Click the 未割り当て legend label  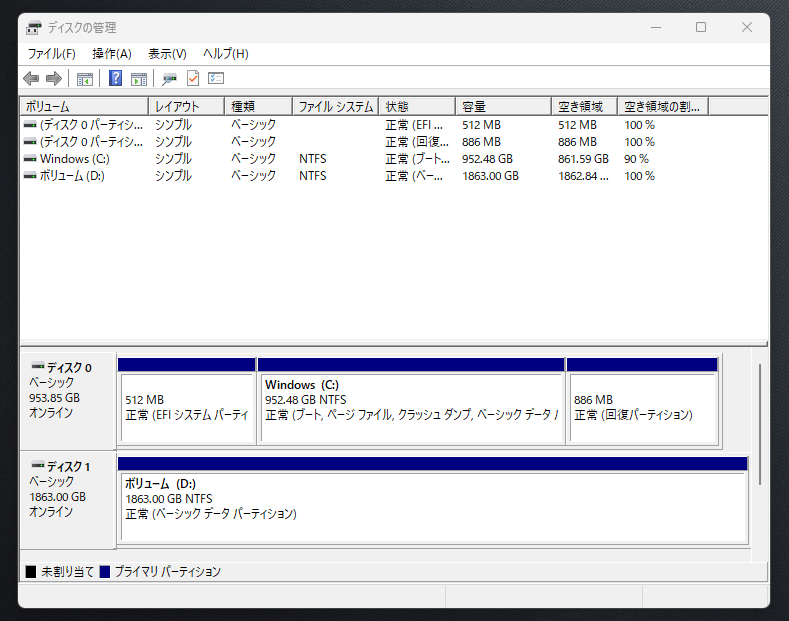(x=67, y=572)
